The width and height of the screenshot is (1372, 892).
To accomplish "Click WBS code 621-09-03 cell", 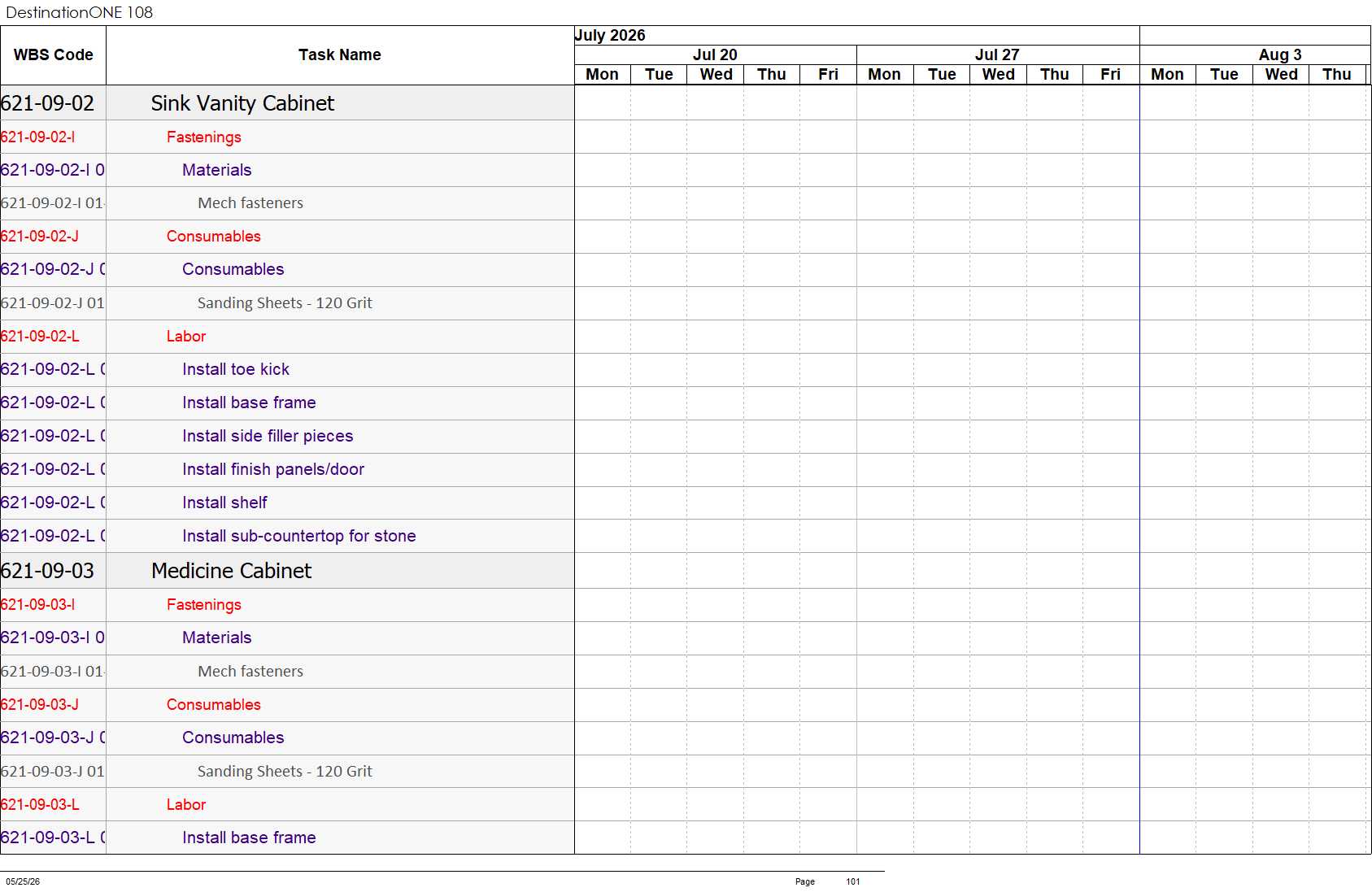I will [47, 571].
